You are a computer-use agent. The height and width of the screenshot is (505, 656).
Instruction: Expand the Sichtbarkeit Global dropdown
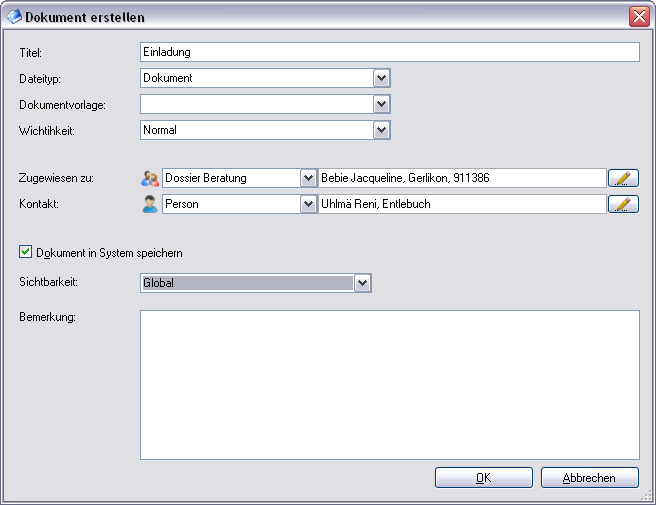(363, 283)
